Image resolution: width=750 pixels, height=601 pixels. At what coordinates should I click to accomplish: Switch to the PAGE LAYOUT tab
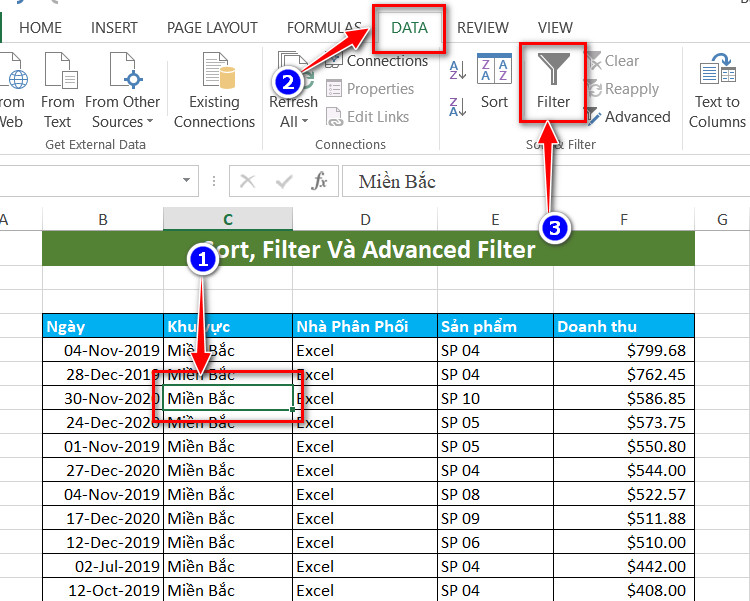212,28
